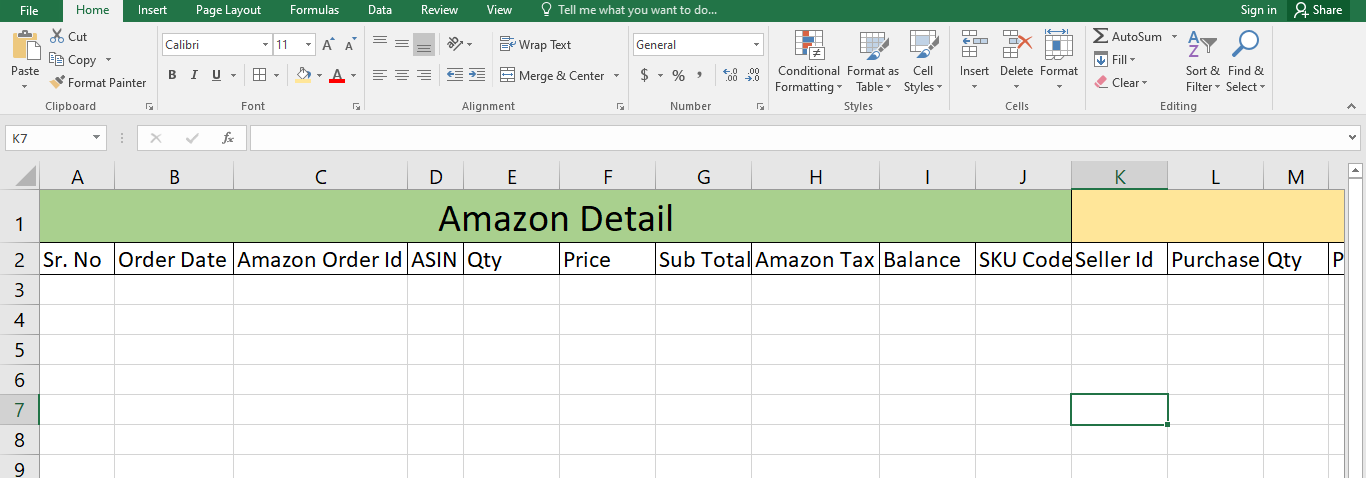1366x478 pixels.
Task: Decrease indent in Alignment group
Action: point(454,75)
